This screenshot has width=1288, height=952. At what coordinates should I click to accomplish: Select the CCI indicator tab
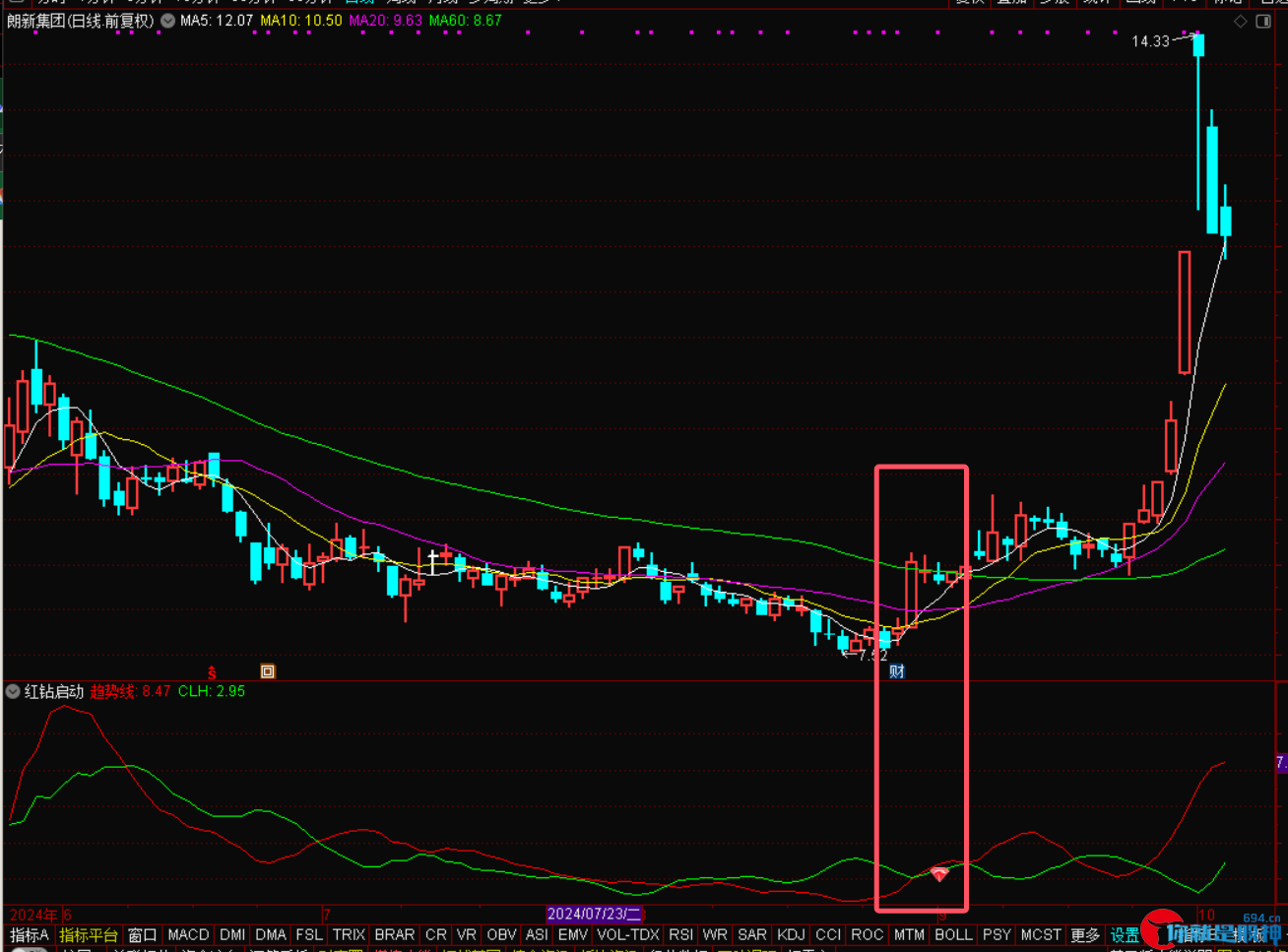tap(828, 934)
